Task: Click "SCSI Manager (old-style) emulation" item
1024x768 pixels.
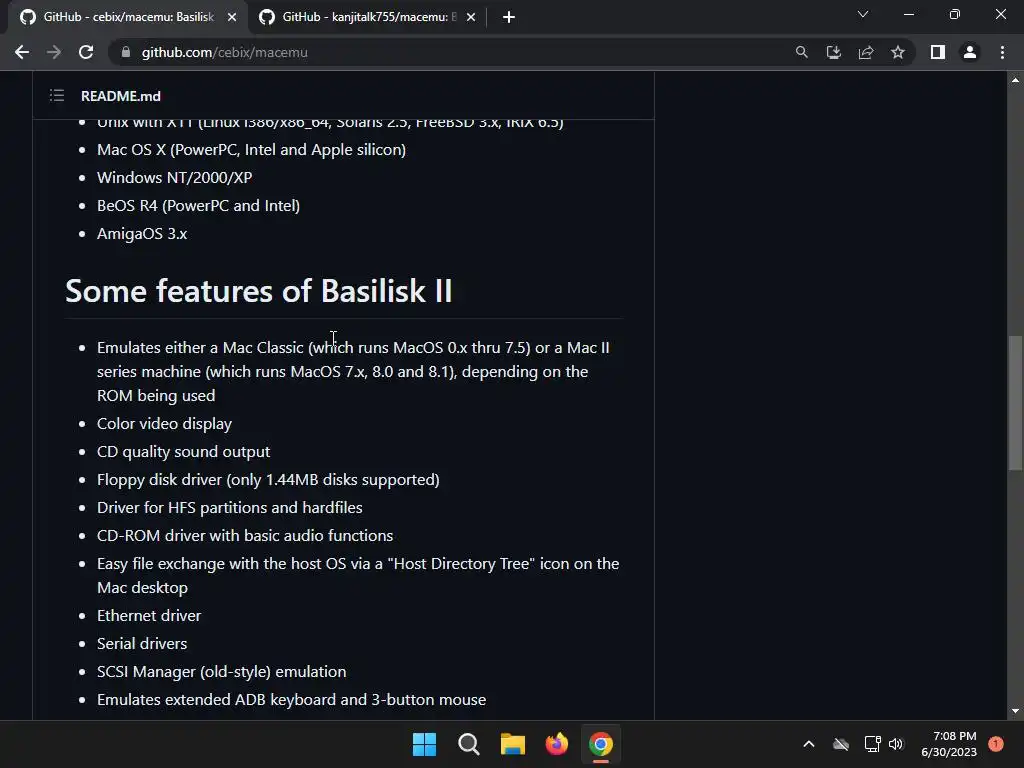Action: (x=221, y=672)
